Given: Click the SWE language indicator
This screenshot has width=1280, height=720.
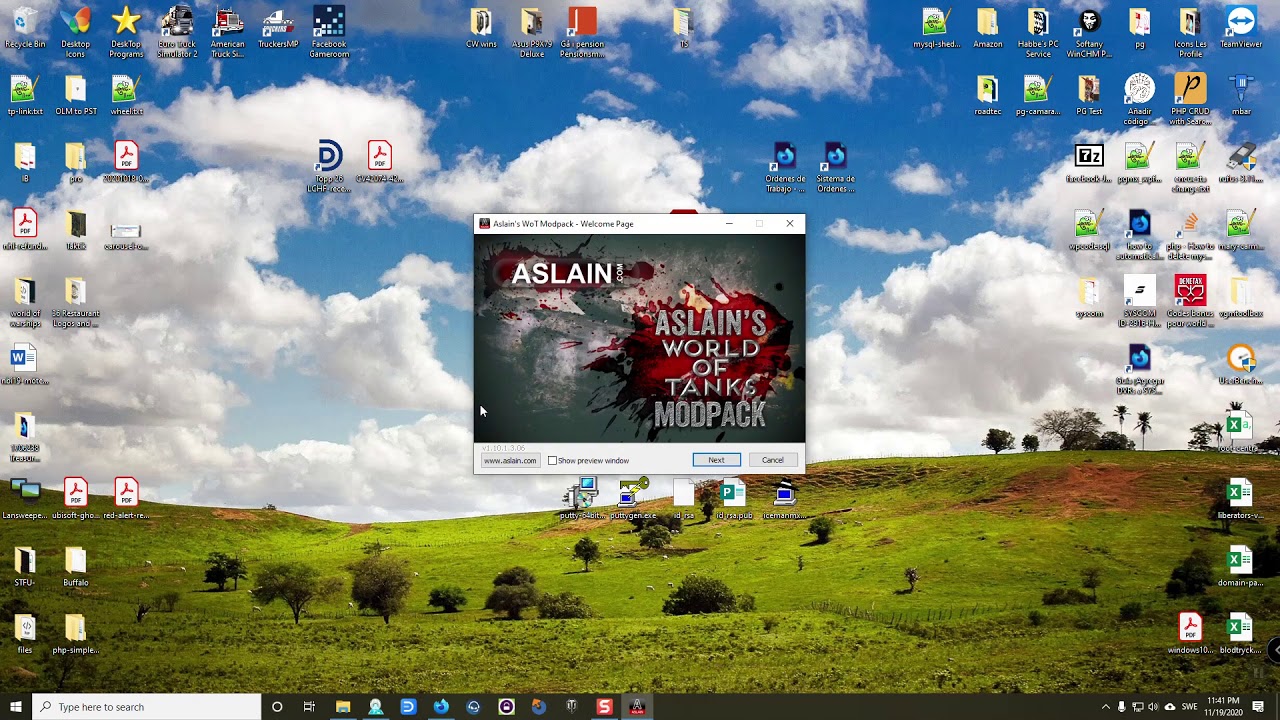Looking at the screenshot, I should [1189, 707].
